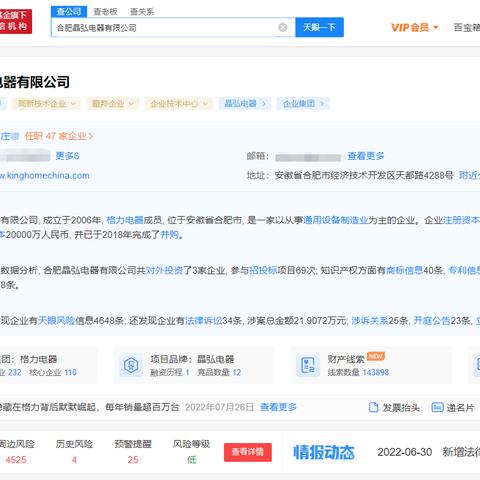Open the 通用设备制造业 link
Image resolution: width=480 pixels, height=480 pixels.
tap(336, 220)
